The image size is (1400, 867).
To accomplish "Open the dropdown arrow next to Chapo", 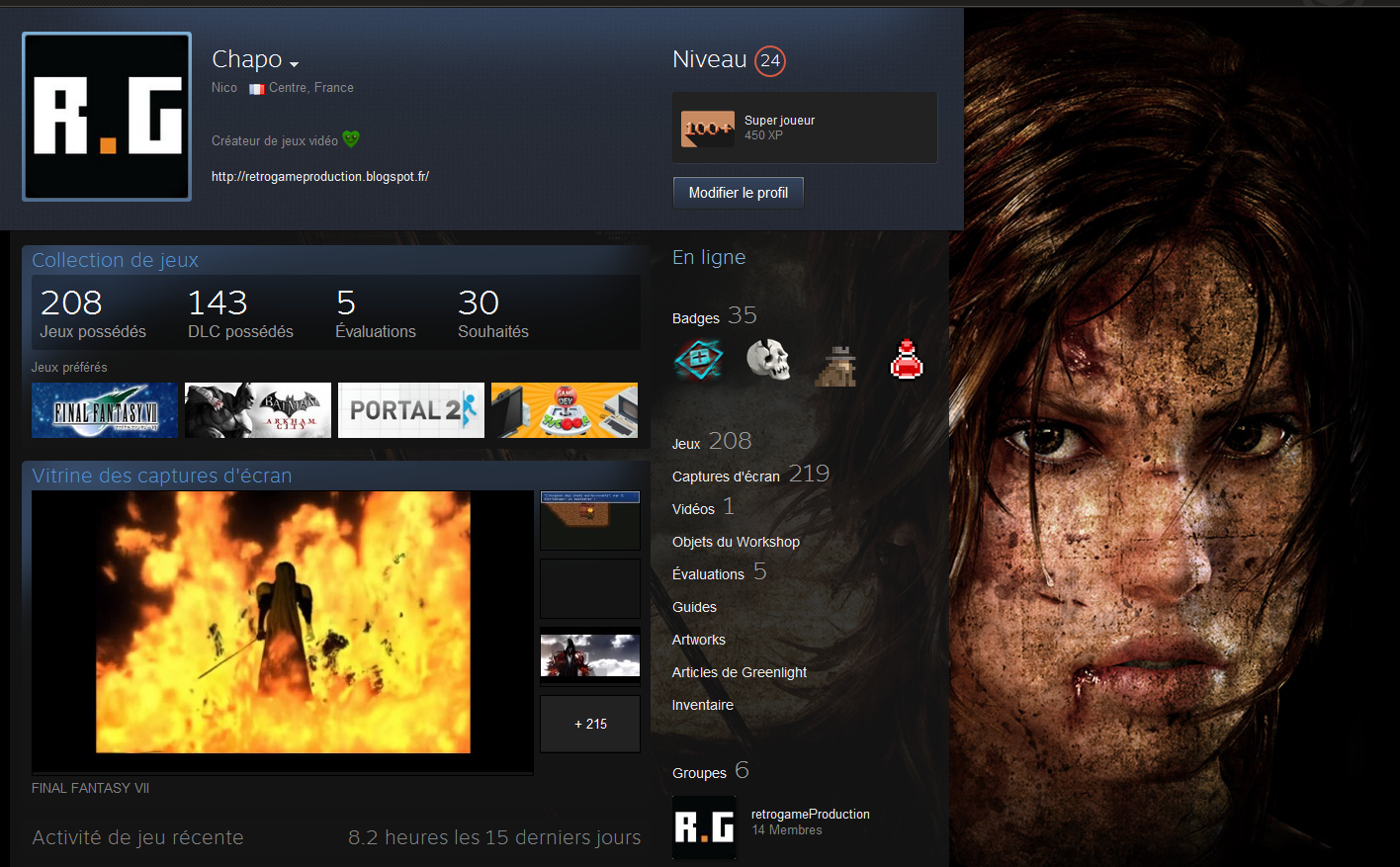I will point(294,64).
